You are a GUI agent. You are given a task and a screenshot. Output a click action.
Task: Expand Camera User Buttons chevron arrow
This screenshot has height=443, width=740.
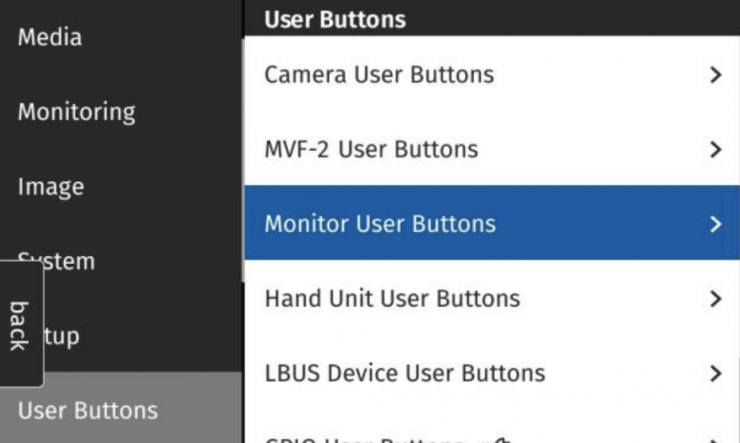(715, 75)
